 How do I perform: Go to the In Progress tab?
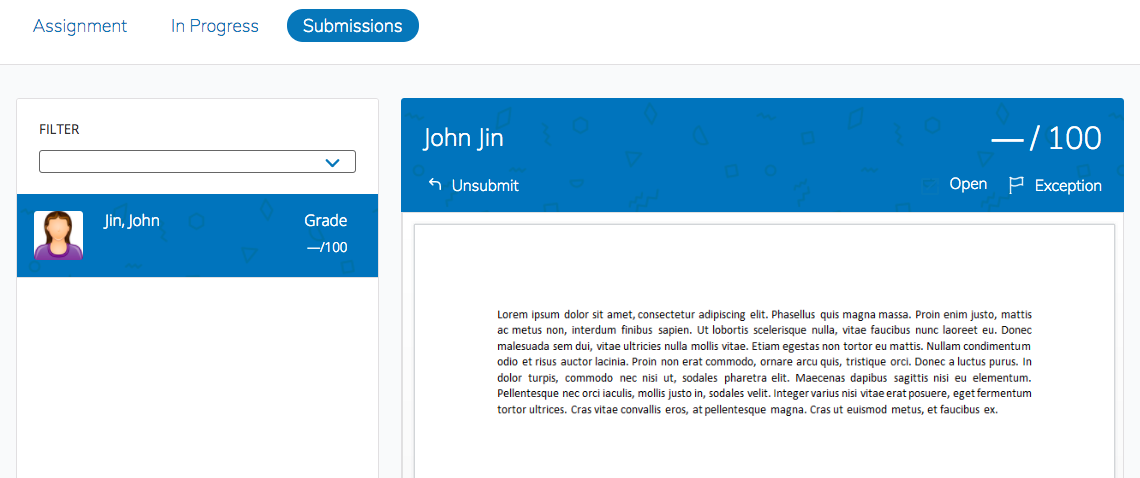click(x=214, y=26)
